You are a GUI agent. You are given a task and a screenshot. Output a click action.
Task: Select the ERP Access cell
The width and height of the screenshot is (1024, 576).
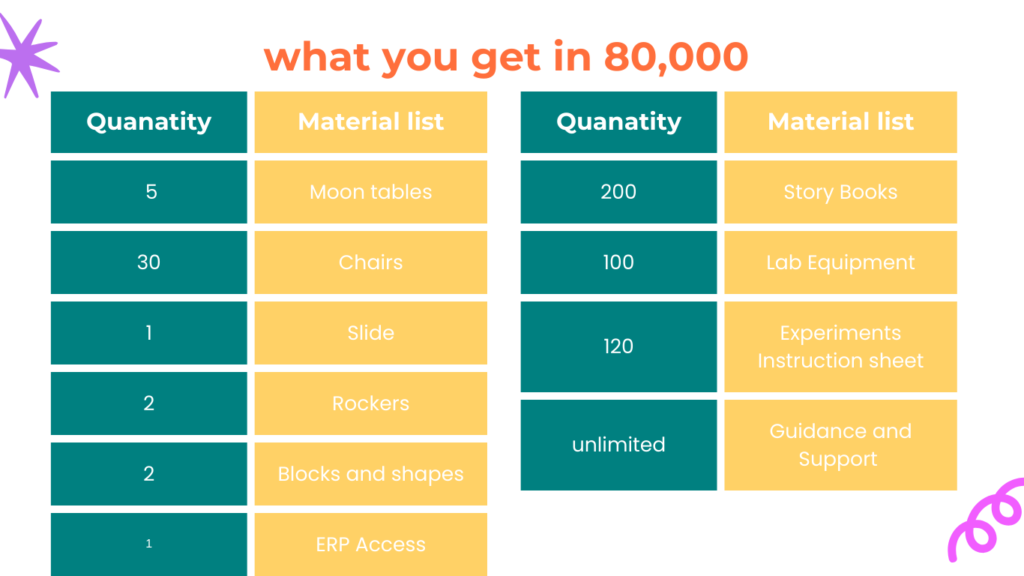pyautogui.click(x=371, y=545)
